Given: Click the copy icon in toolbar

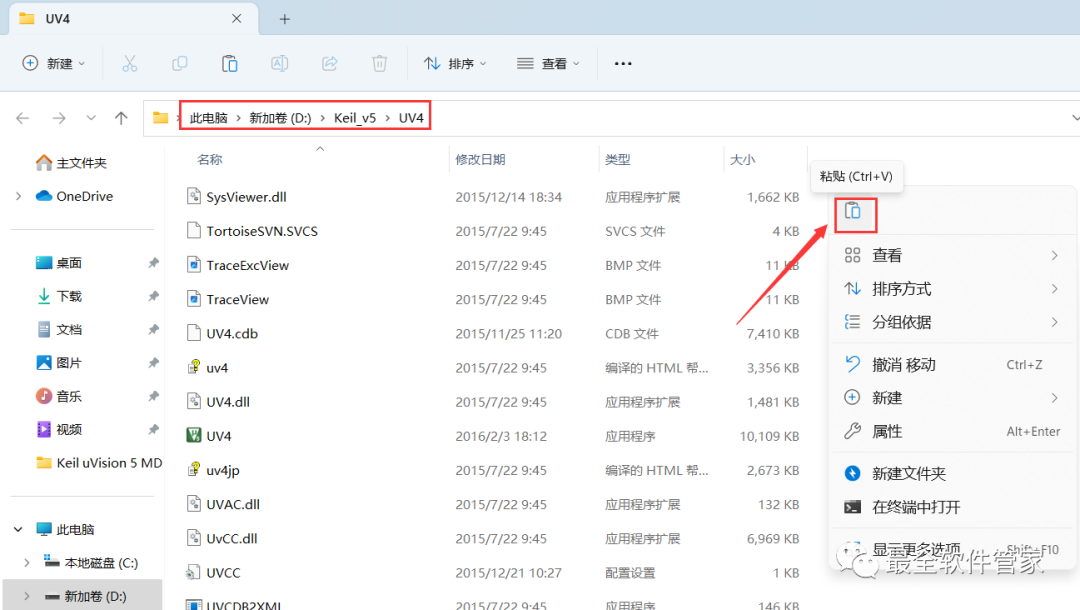Looking at the screenshot, I should [180, 63].
